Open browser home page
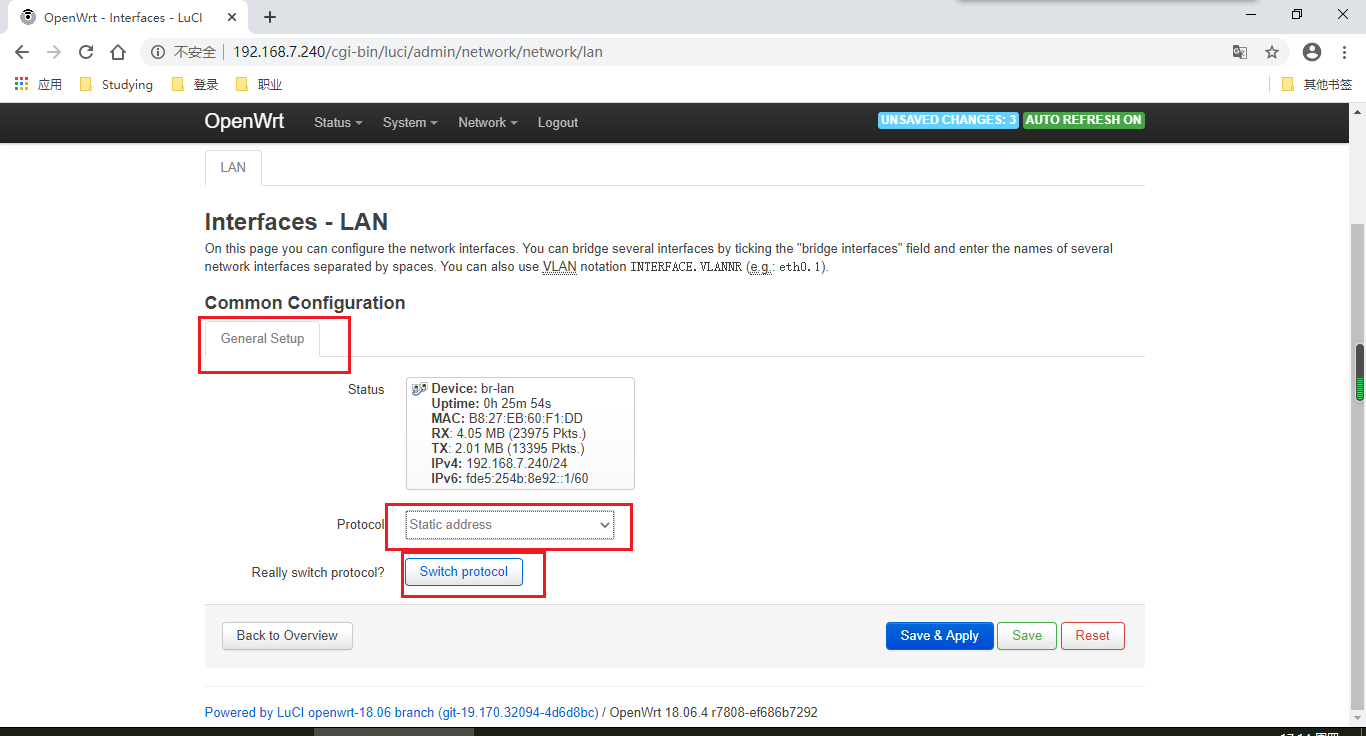The height and width of the screenshot is (736, 1366). 118,52
